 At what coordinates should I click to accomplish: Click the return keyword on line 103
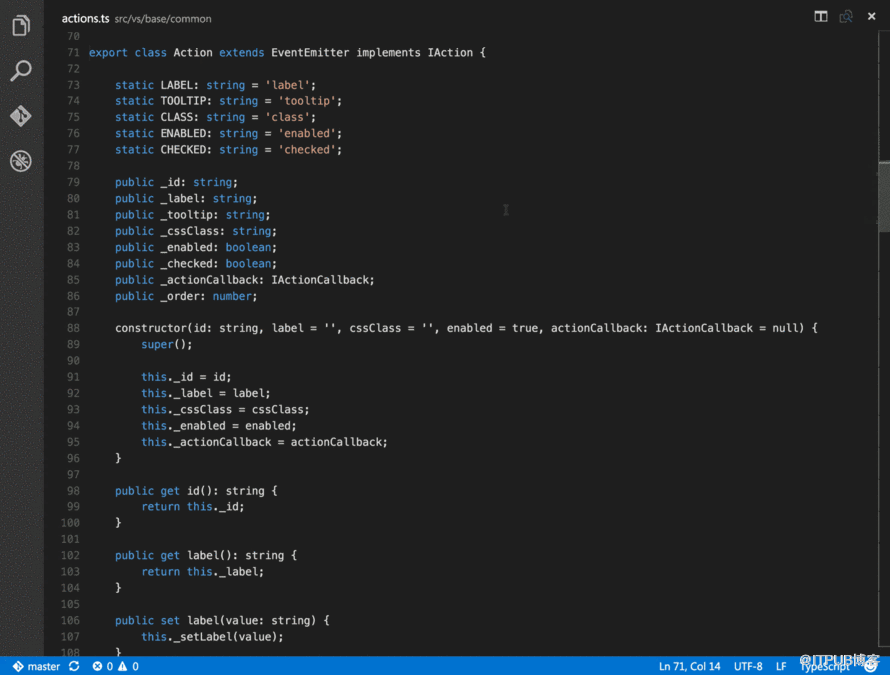(x=161, y=572)
